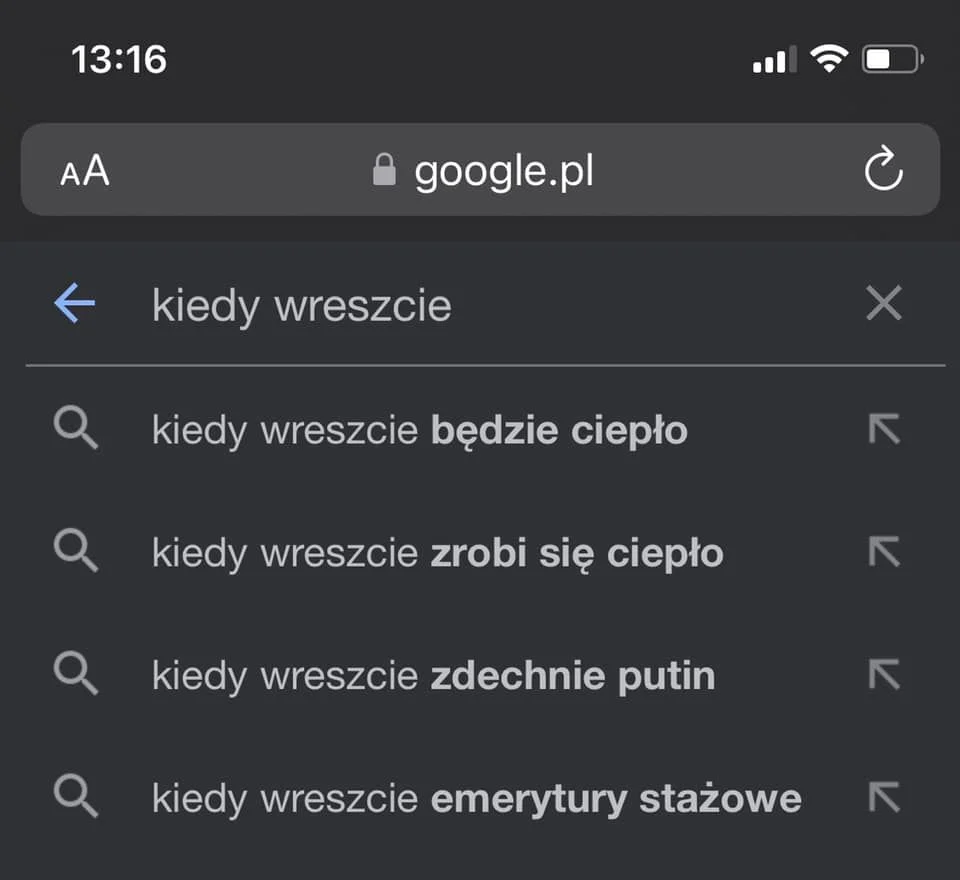Fill query arrow for 'zdechnie putin' suggestion

click(884, 674)
